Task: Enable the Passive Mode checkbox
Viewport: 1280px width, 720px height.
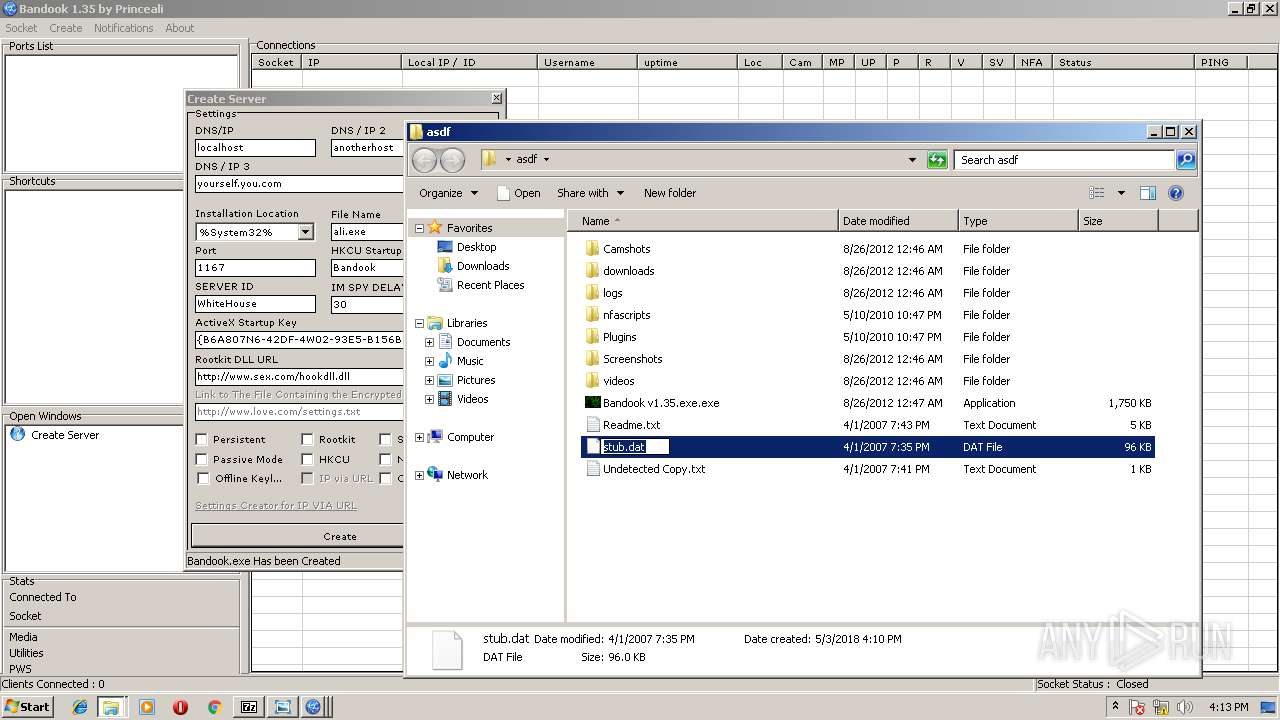Action: tap(202, 459)
